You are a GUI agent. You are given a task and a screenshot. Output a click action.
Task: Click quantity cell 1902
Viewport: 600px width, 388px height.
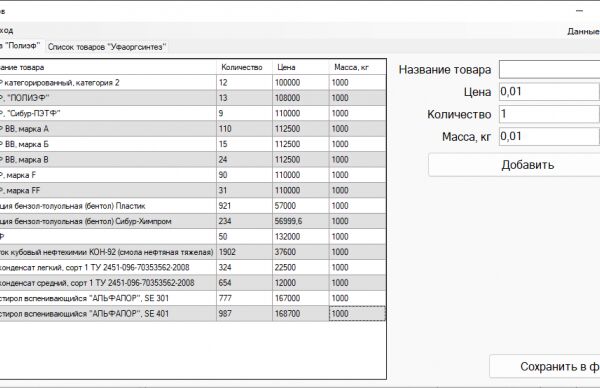[x=244, y=252]
